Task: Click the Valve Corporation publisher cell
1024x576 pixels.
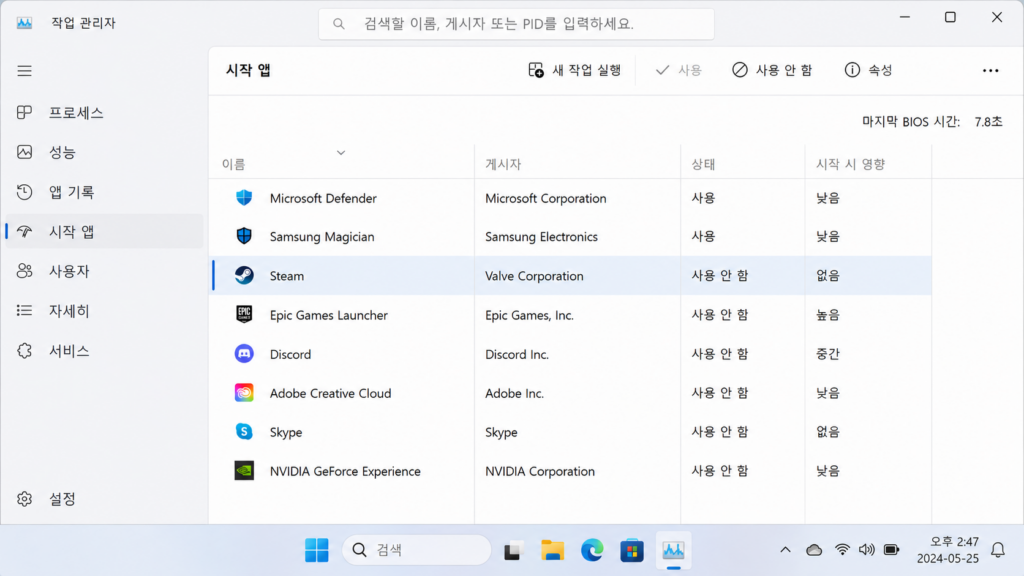Action: point(534,276)
